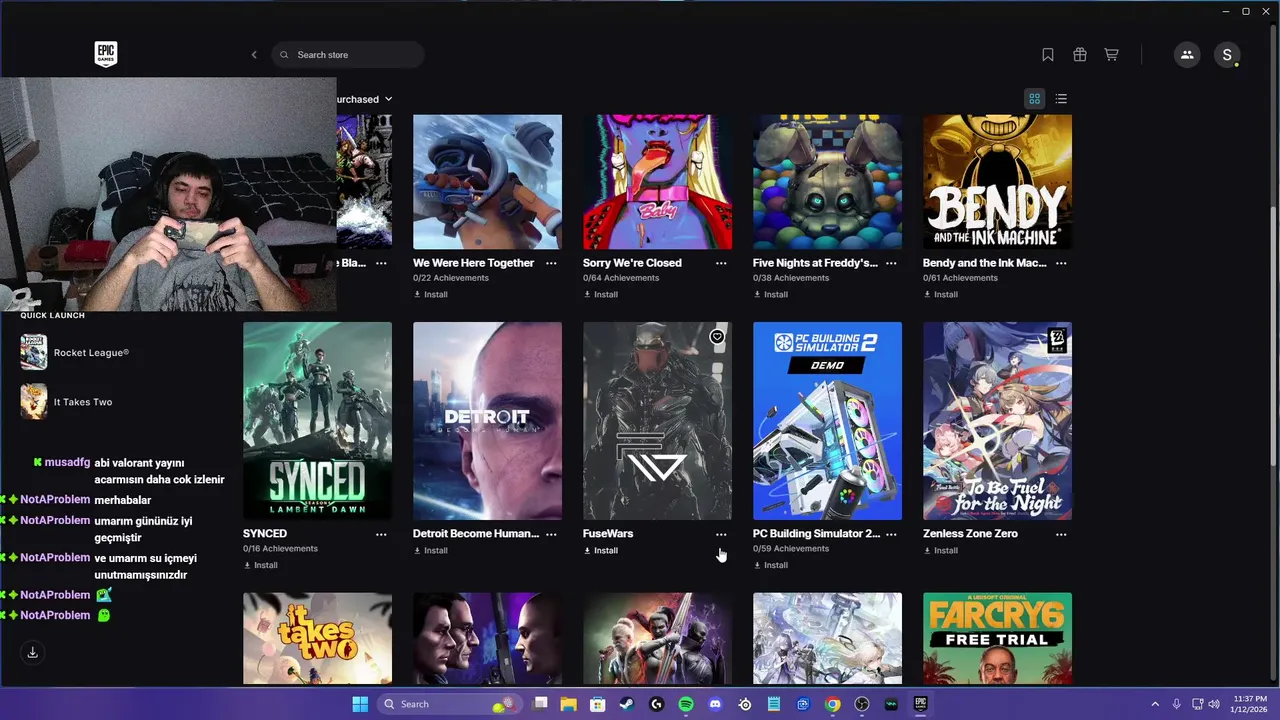The image size is (1280, 720).
Task: Install Five Nights at Freddy's
Action: coord(771,294)
